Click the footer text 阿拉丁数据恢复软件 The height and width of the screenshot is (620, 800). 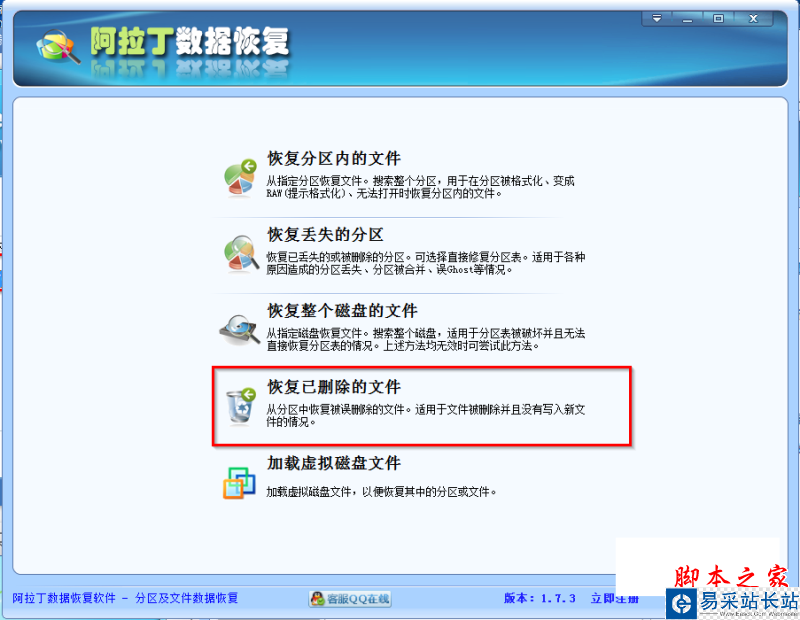click(x=64, y=598)
